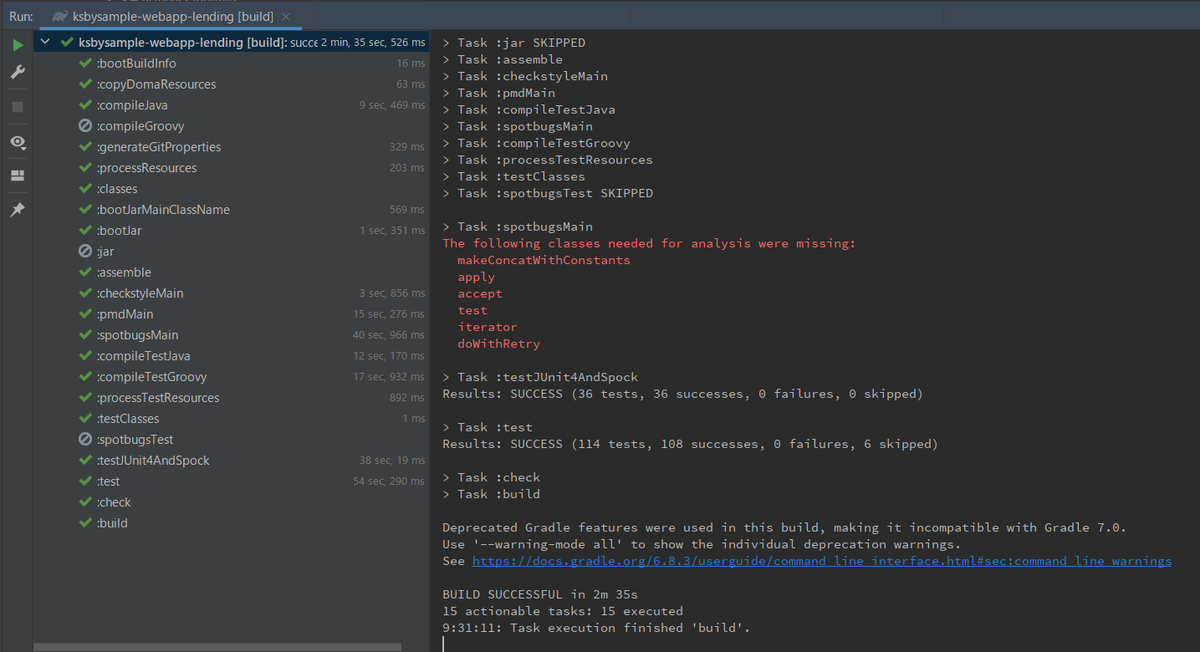Click green checkmark icon beside :build

click(x=86, y=524)
